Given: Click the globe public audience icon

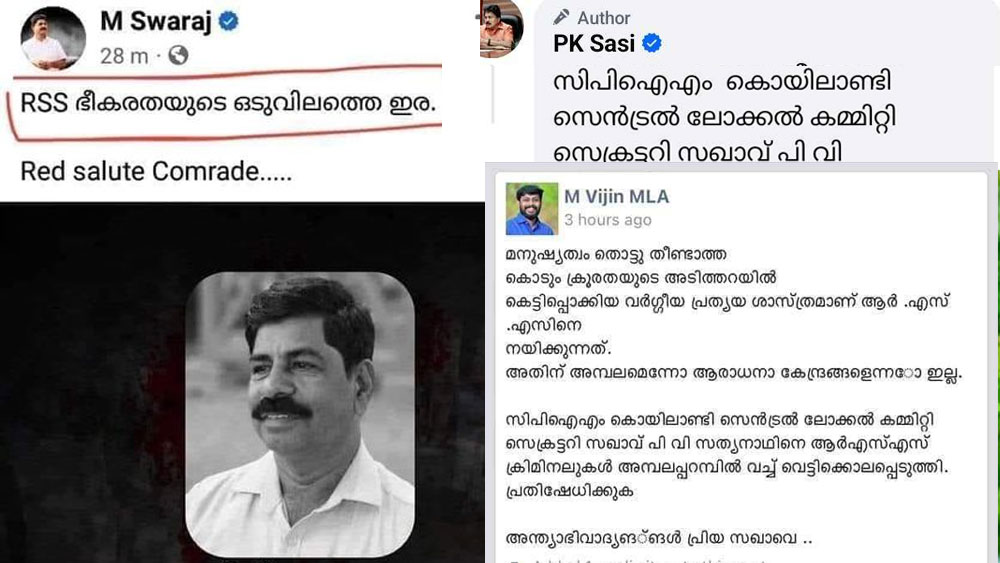Looking at the screenshot, I should [178, 55].
